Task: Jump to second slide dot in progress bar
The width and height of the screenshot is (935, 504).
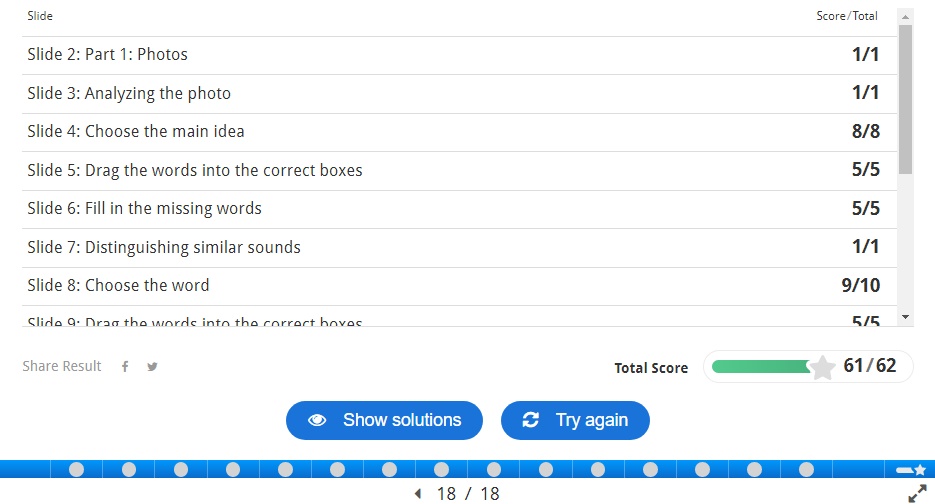Action: (x=128, y=469)
